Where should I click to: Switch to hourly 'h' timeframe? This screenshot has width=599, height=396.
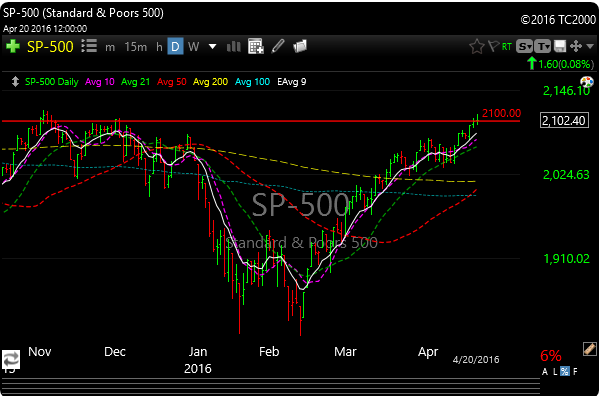coord(159,47)
